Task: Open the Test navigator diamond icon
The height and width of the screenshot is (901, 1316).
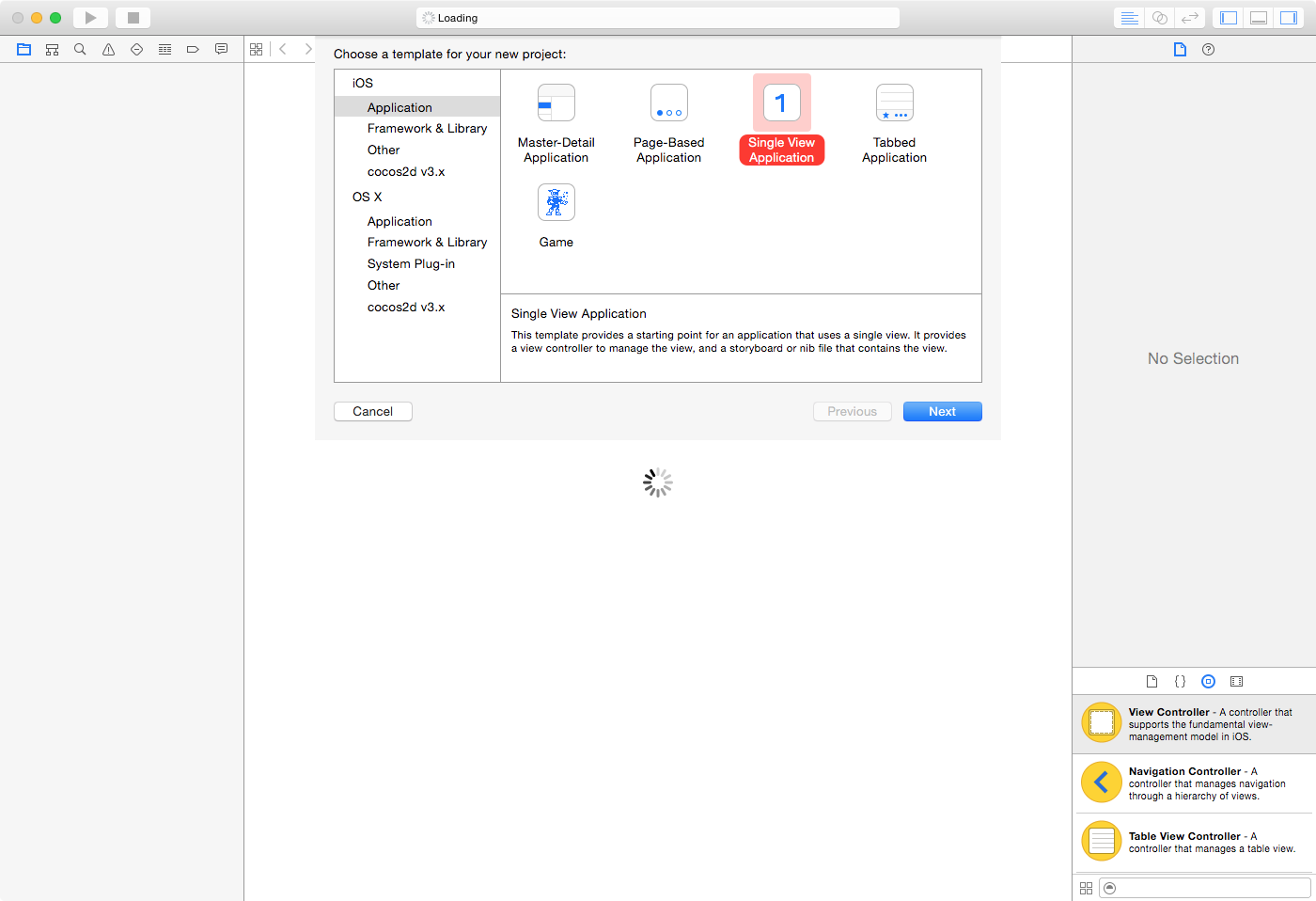Action: (x=137, y=50)
